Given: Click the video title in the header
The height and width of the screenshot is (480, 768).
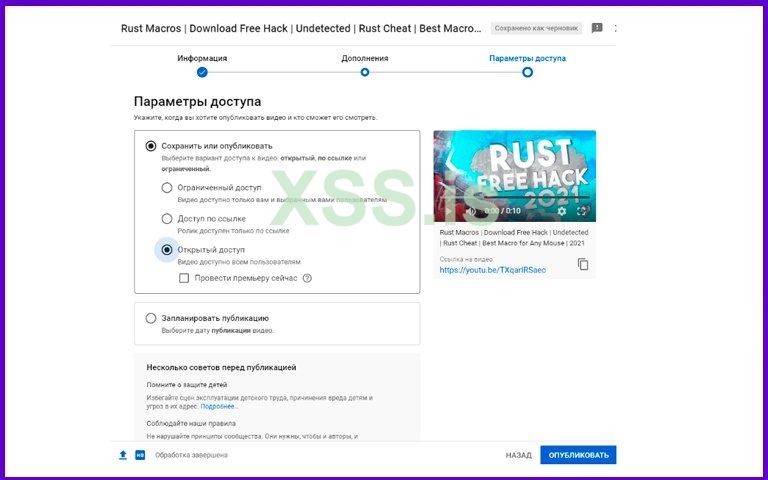Looking at the screenshot, I should [x=301, y=28].
